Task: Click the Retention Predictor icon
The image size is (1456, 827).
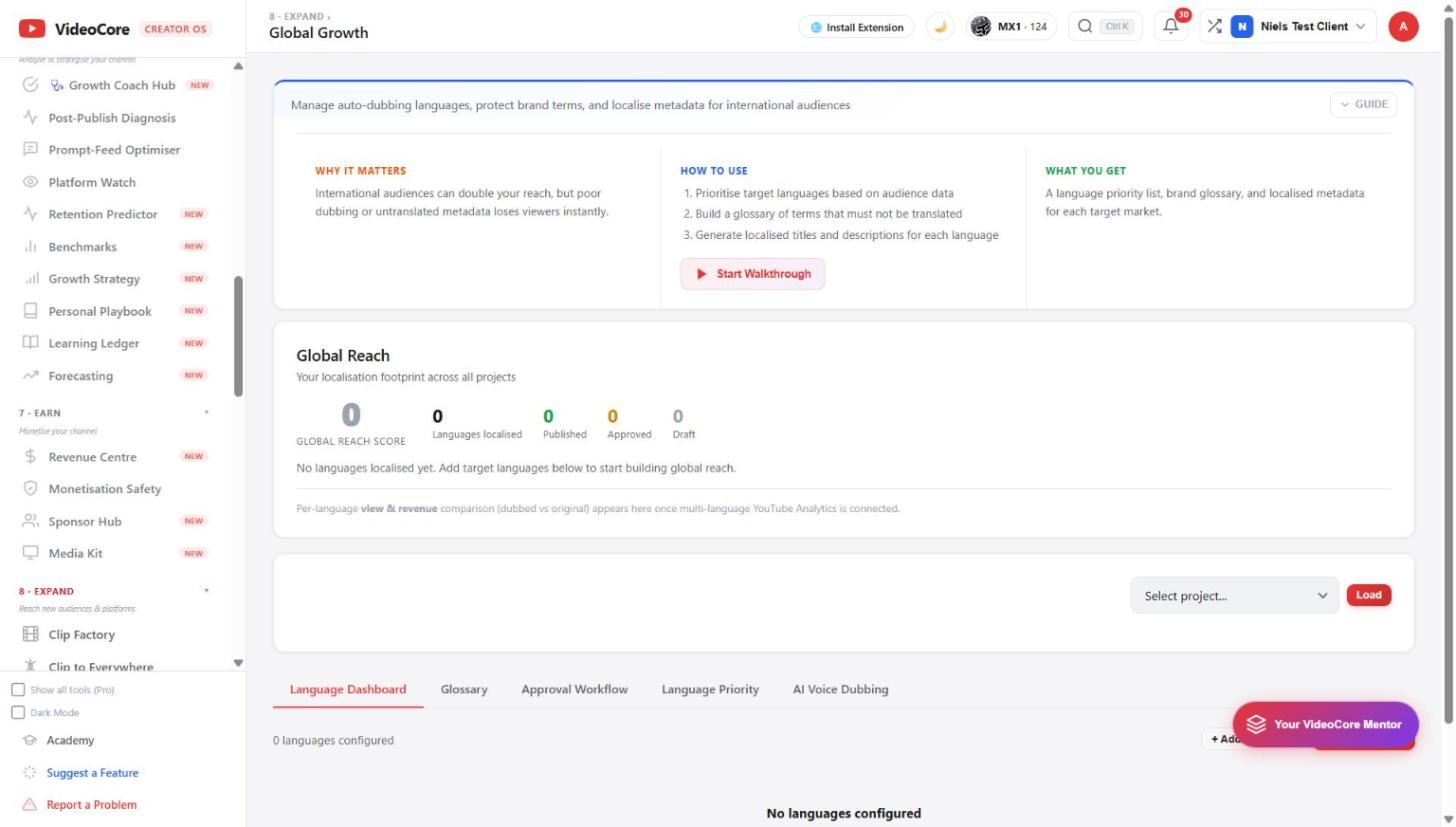Action: (31, 214)
